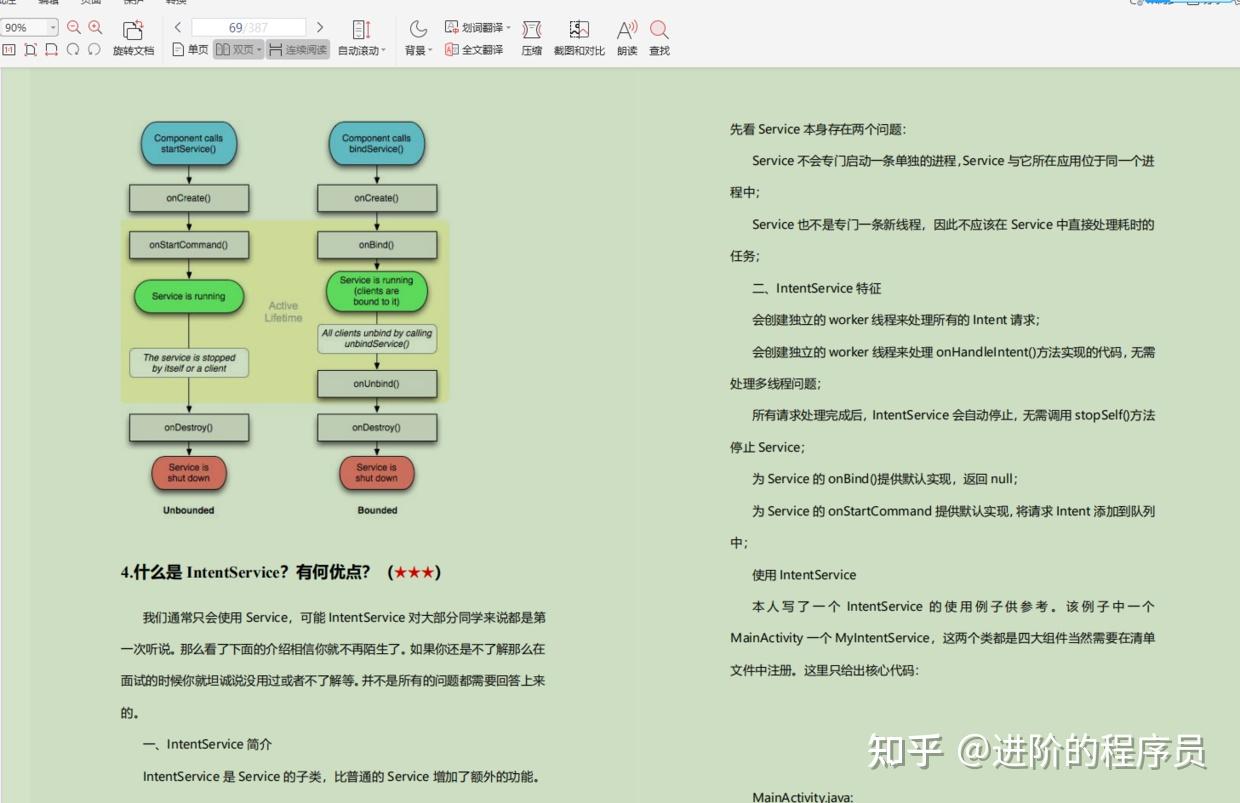Image resolution: width=1240 pixels, height=803 pixels.
Task: Open the 双页 dropdown arrow
Action: 259,50
